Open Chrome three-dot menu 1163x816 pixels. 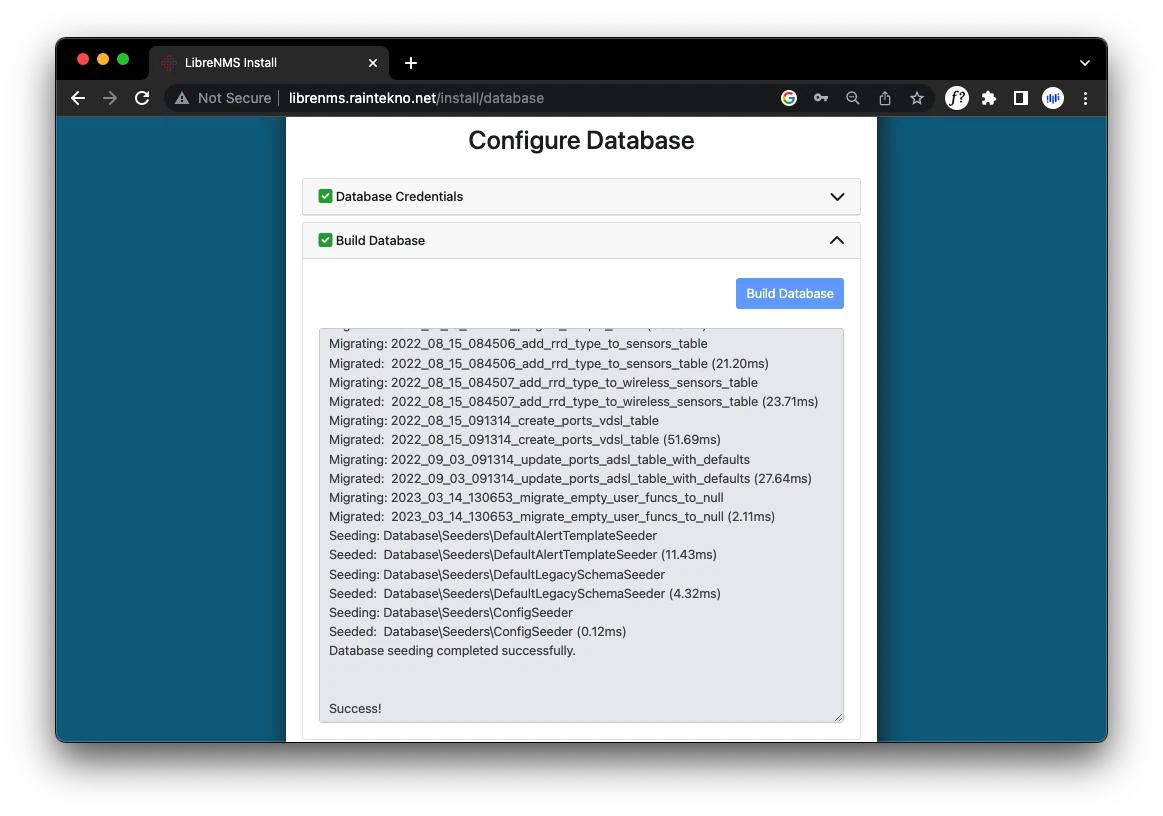(1085, 98)
